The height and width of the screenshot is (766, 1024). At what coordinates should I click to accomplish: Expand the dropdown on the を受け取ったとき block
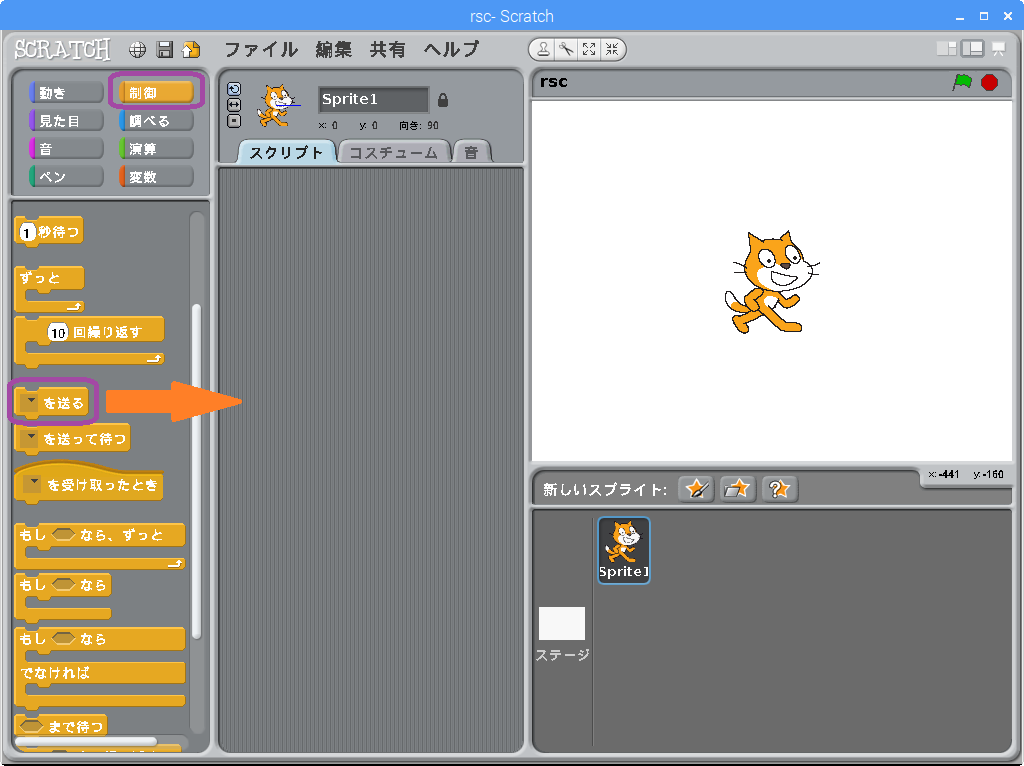(35, 484)
